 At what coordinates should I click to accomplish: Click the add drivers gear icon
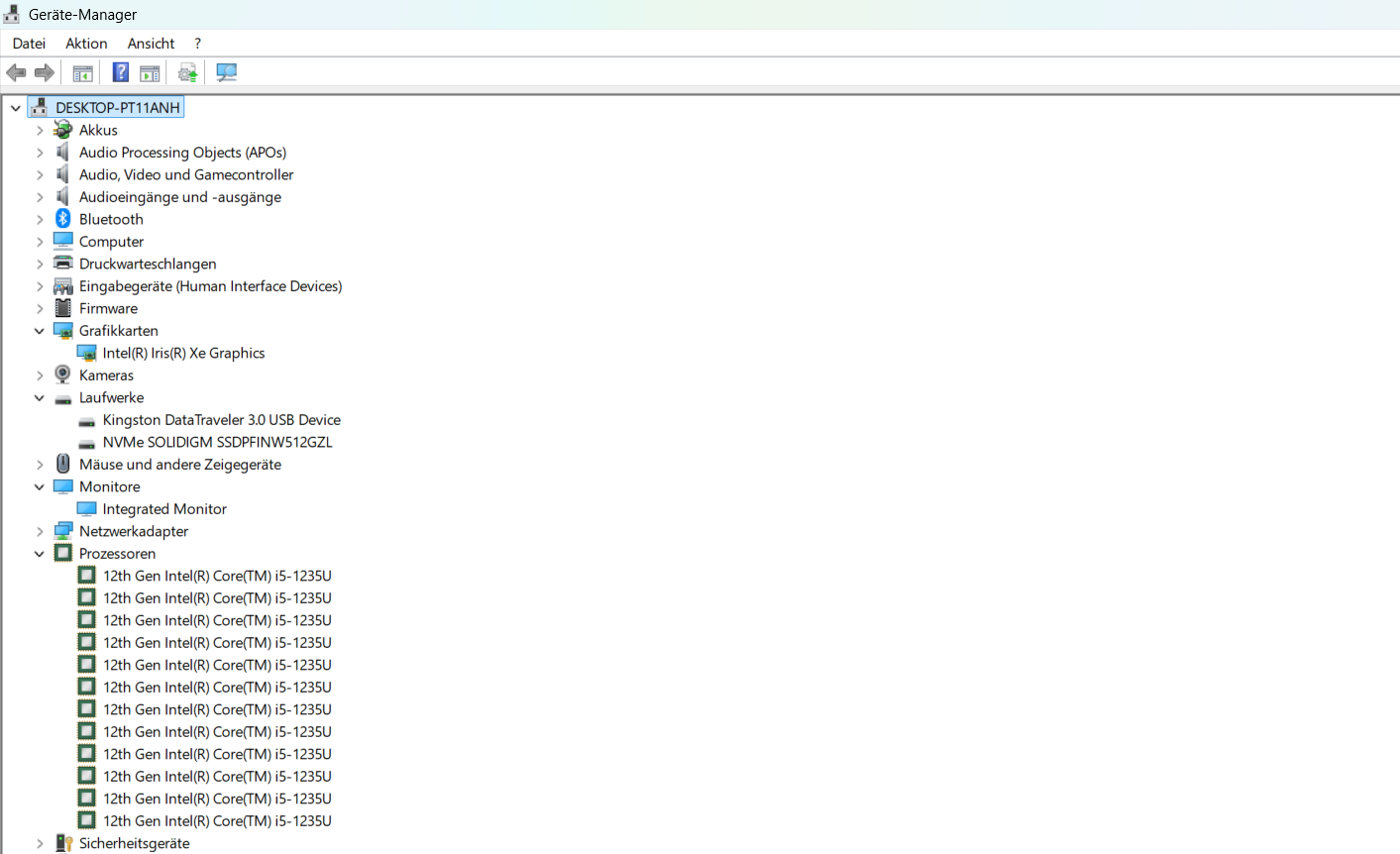187,72
